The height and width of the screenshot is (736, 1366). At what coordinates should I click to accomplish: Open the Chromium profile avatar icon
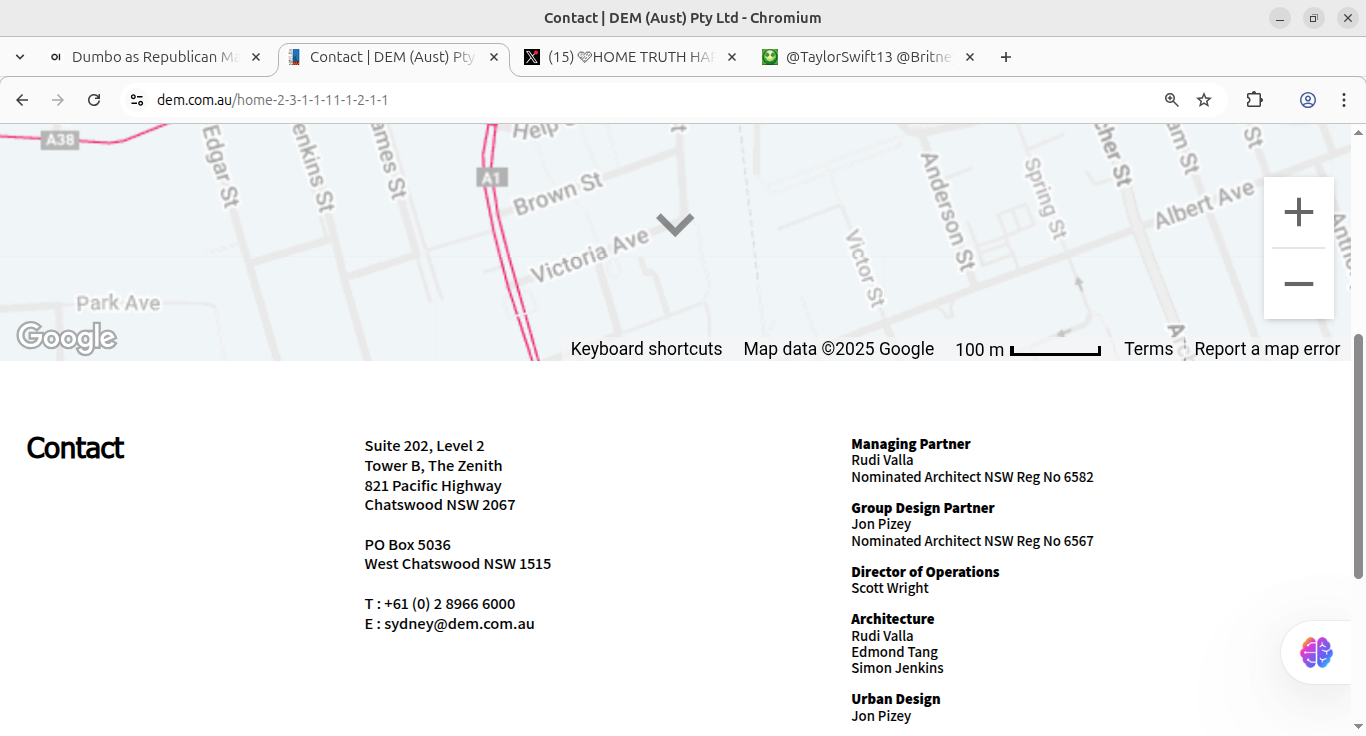1308,100
